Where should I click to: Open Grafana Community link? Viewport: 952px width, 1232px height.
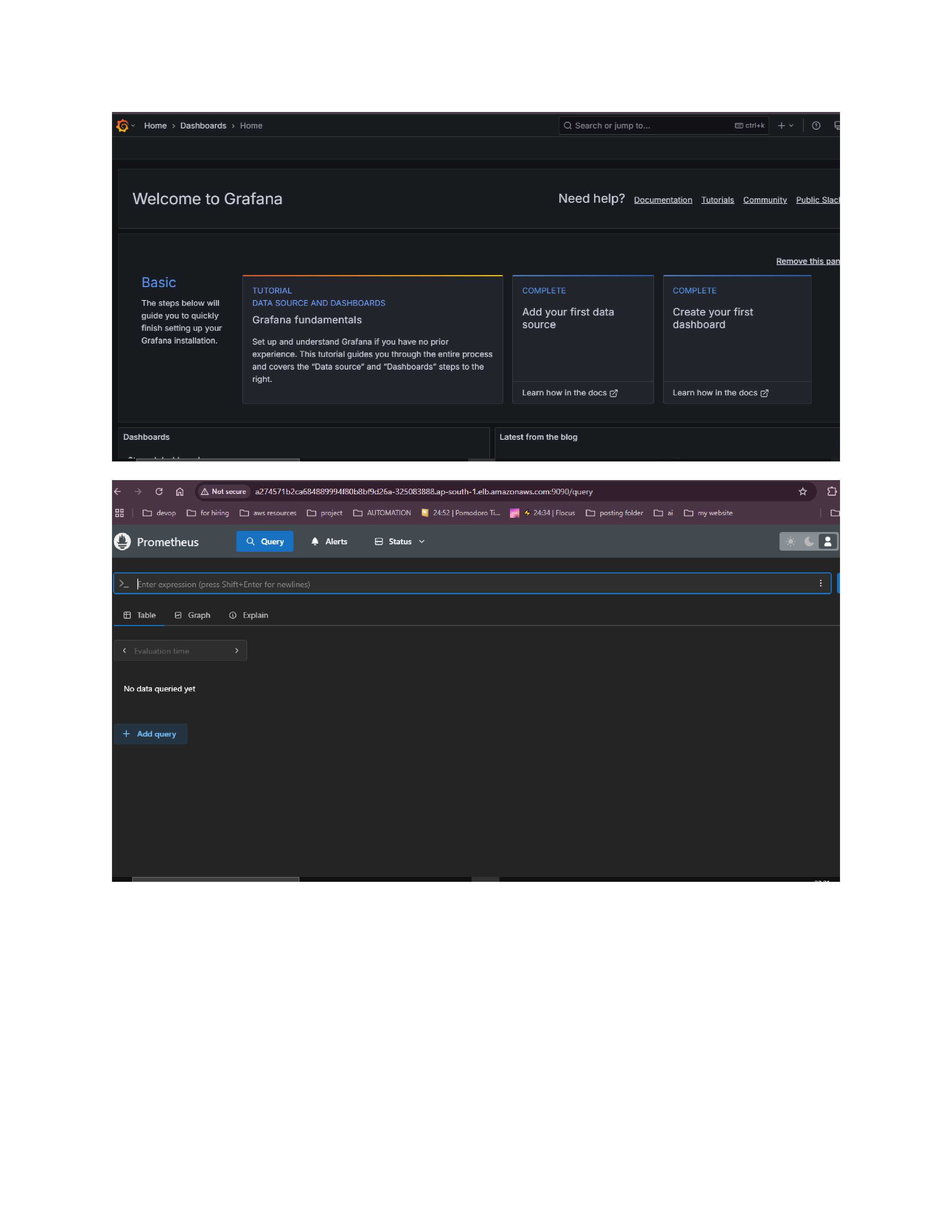tap(765, 200)
